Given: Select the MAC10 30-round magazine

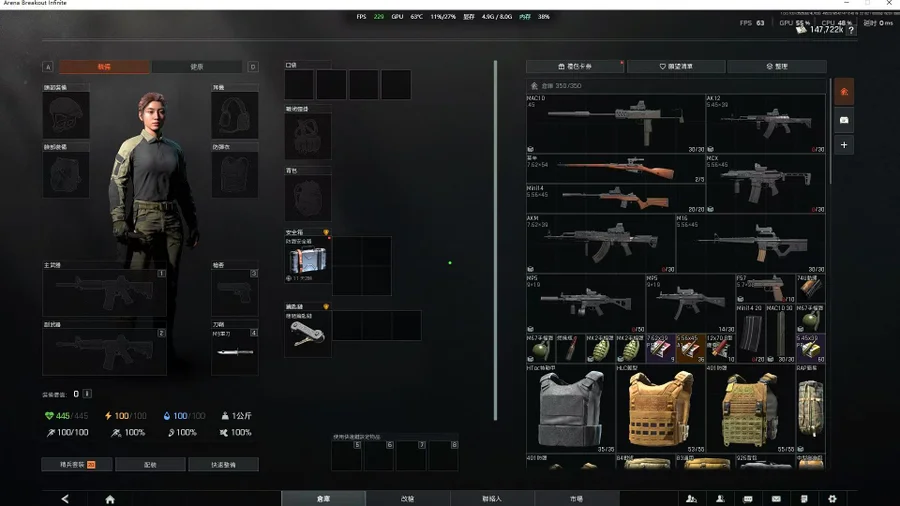Looking at the screenshot, I should [x=780, y=333].
